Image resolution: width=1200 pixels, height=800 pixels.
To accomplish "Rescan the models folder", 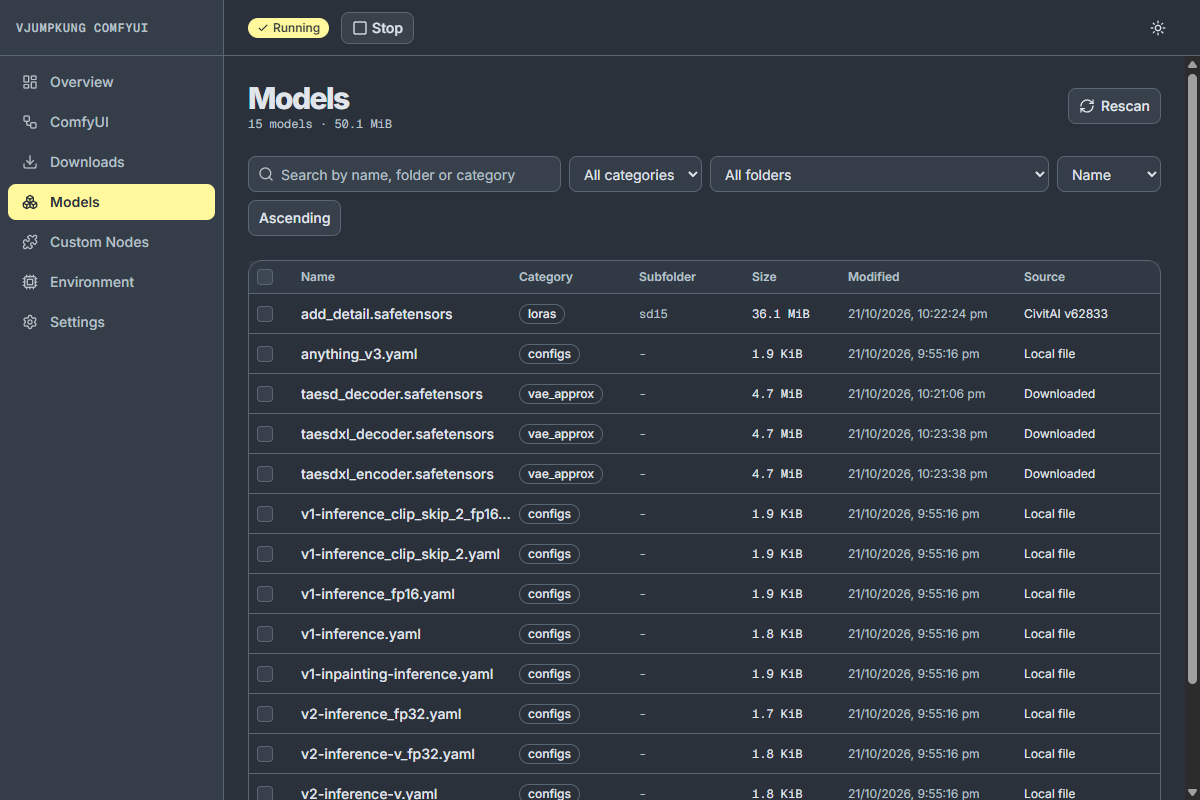I will [1114, 106].
